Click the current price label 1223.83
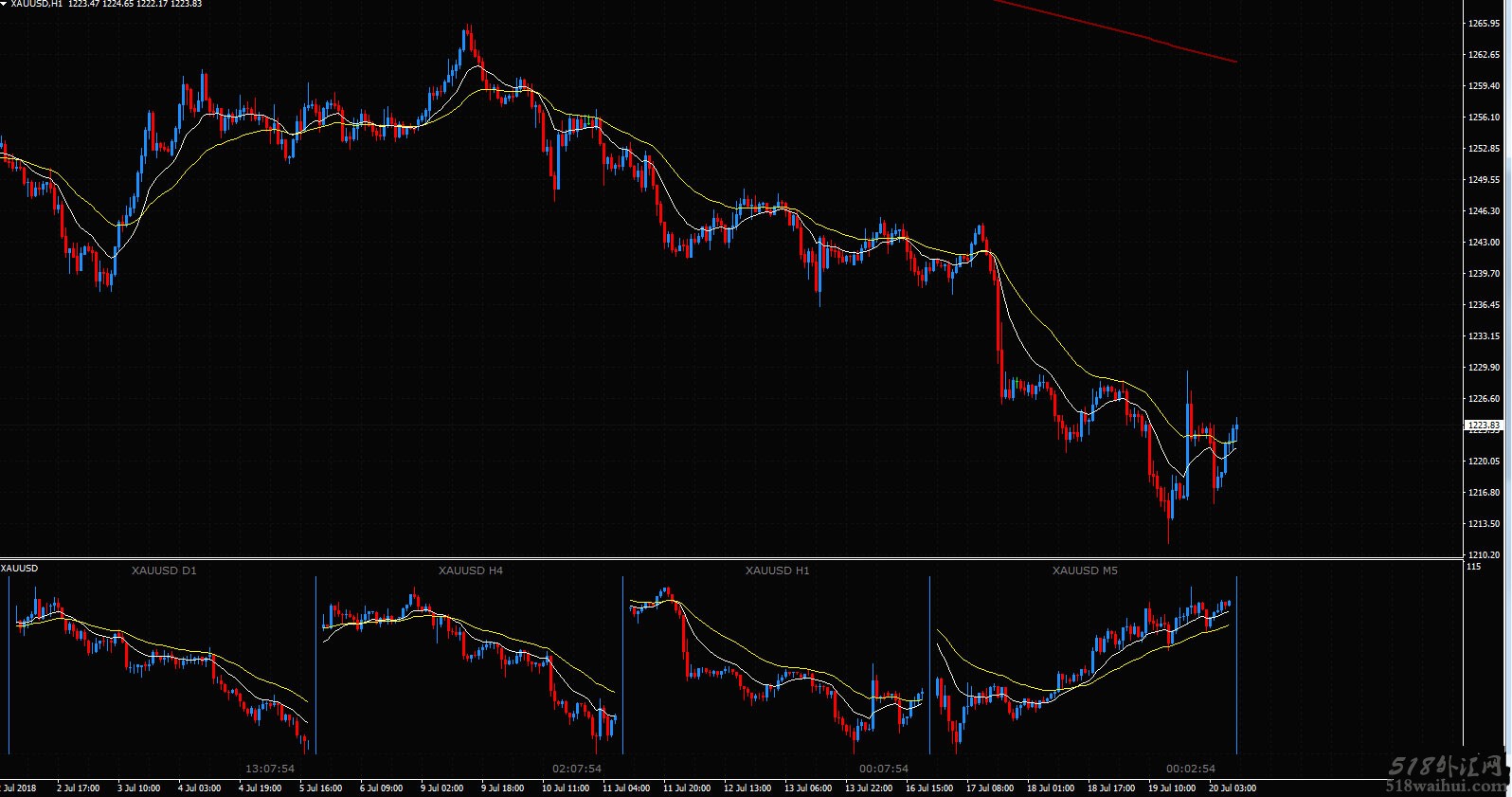Screen dimensions: 1512x797 [1484, 426]
